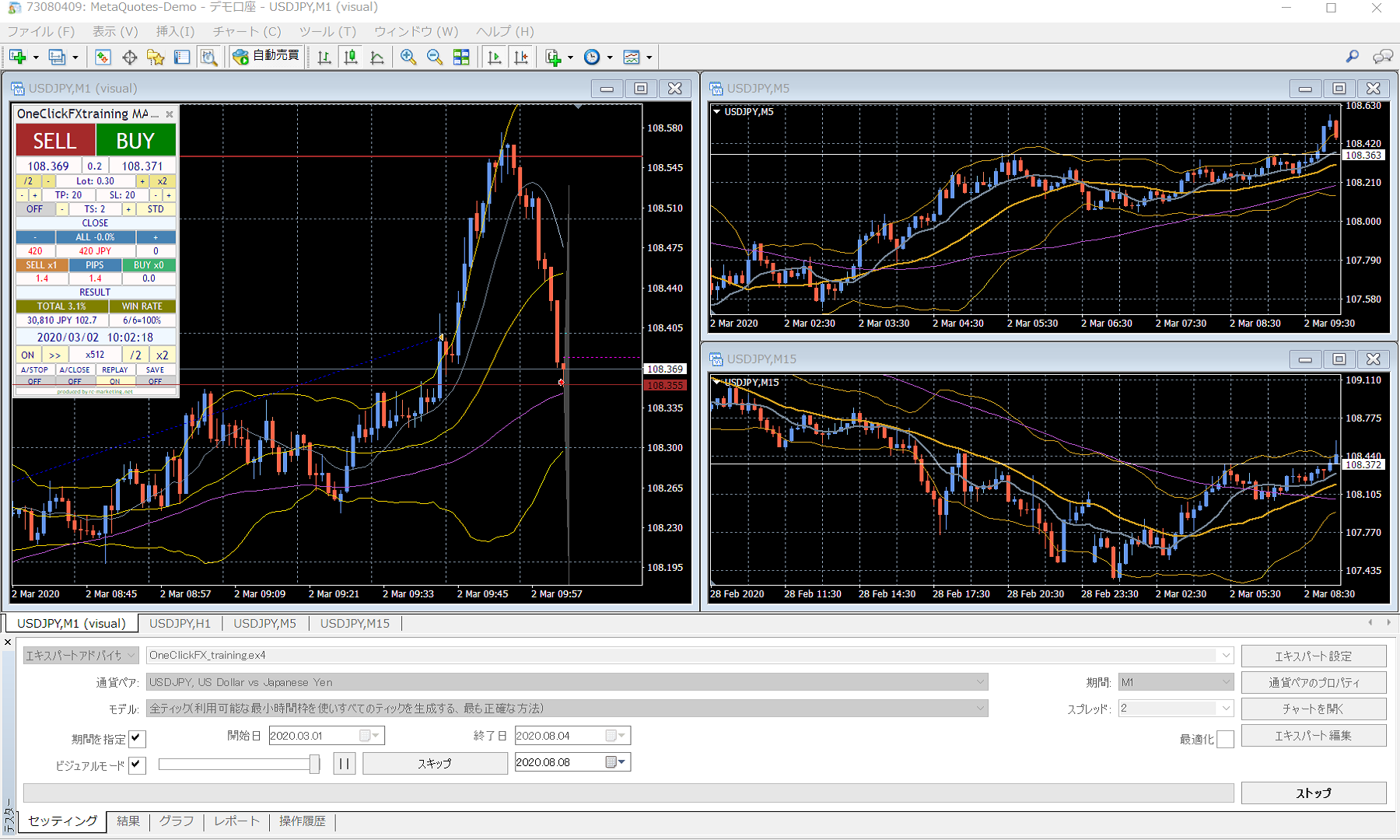Open a new chart from the toolbar
This screenshot has height=840, width=1400.
pos(18,57)
